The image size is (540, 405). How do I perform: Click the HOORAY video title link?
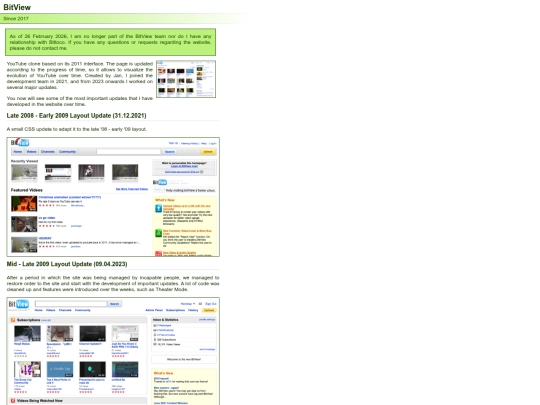point(45,238)
